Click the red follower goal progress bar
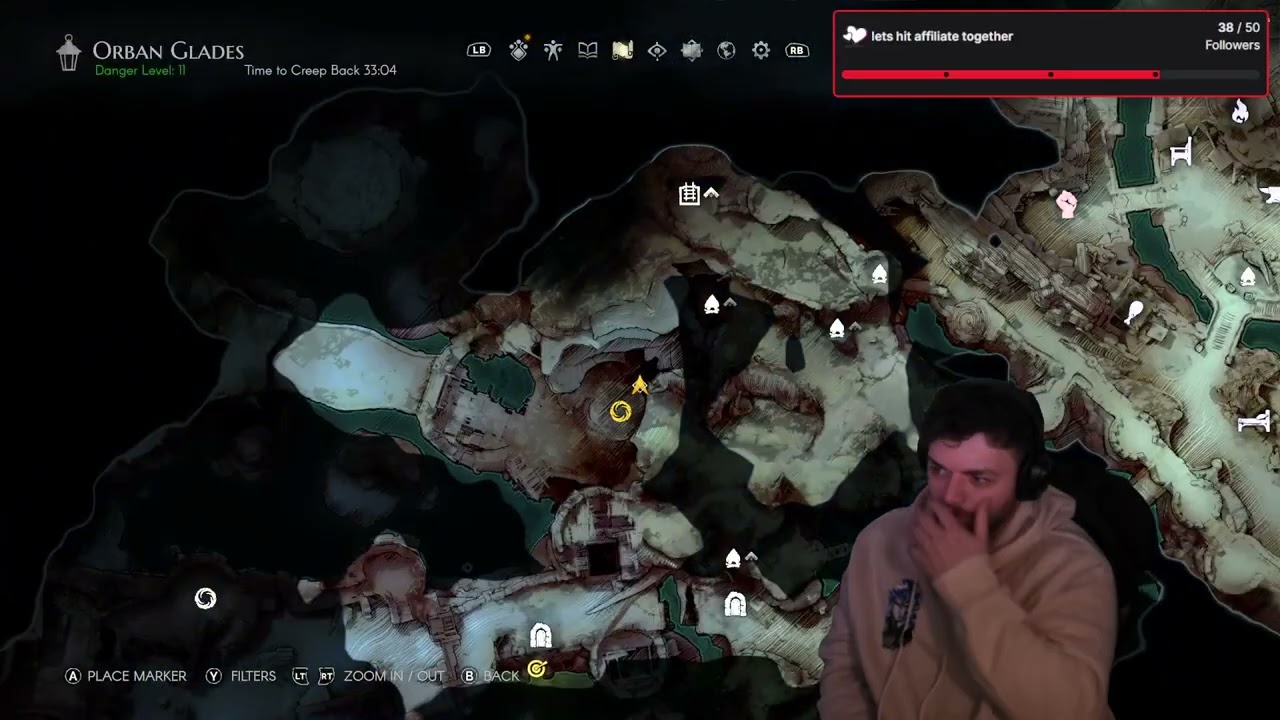 (x=1050, y=74)
